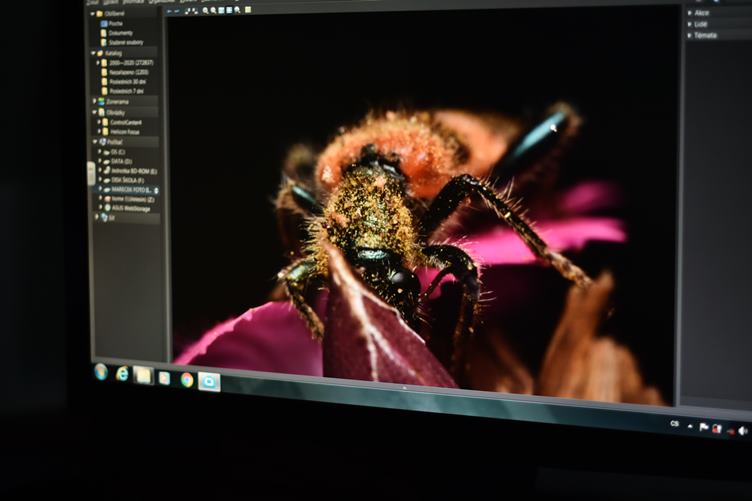752x501 pixels.
Task: Open Action Center flag icon
Action: [704, 427]
